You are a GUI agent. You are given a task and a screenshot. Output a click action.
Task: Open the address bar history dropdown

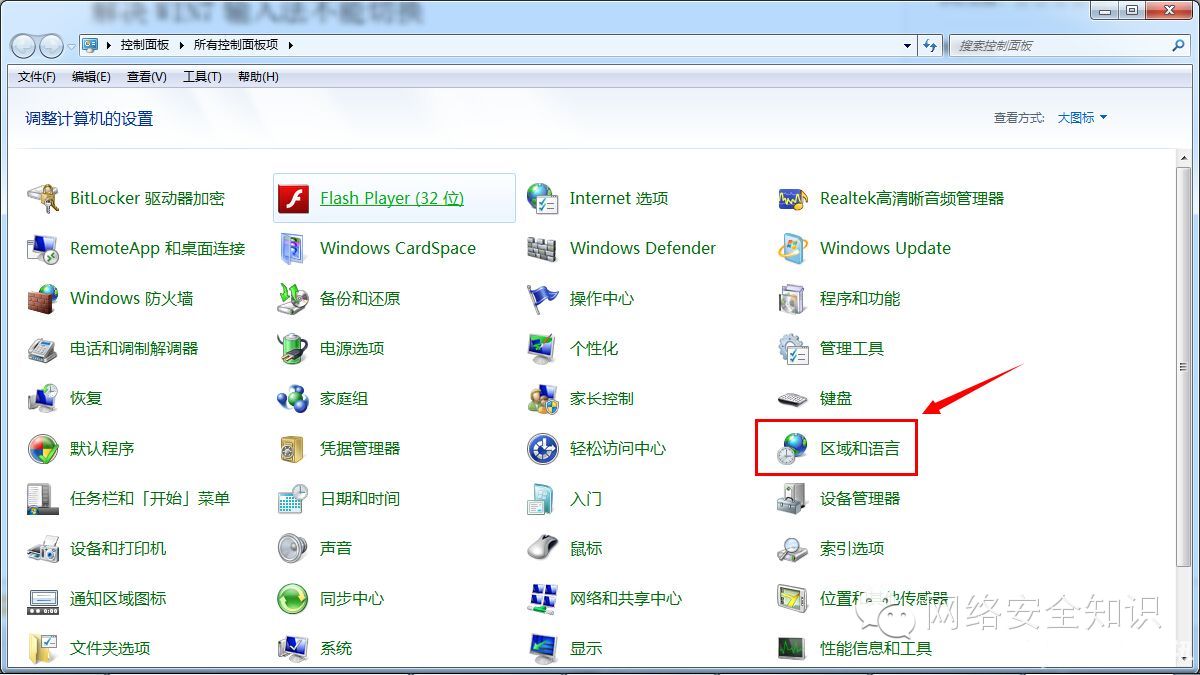(x=907, y=46)
